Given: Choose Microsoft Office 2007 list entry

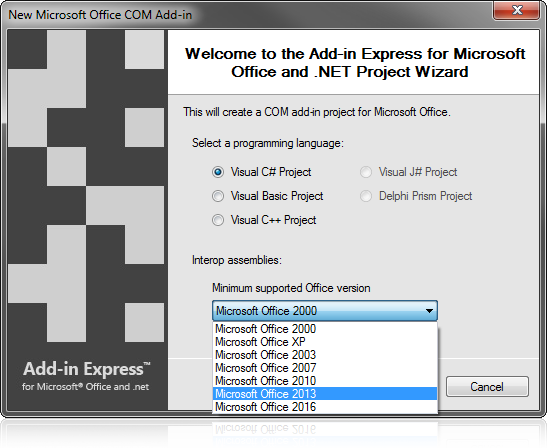Looking at the screenshot, I should [325, 368].
